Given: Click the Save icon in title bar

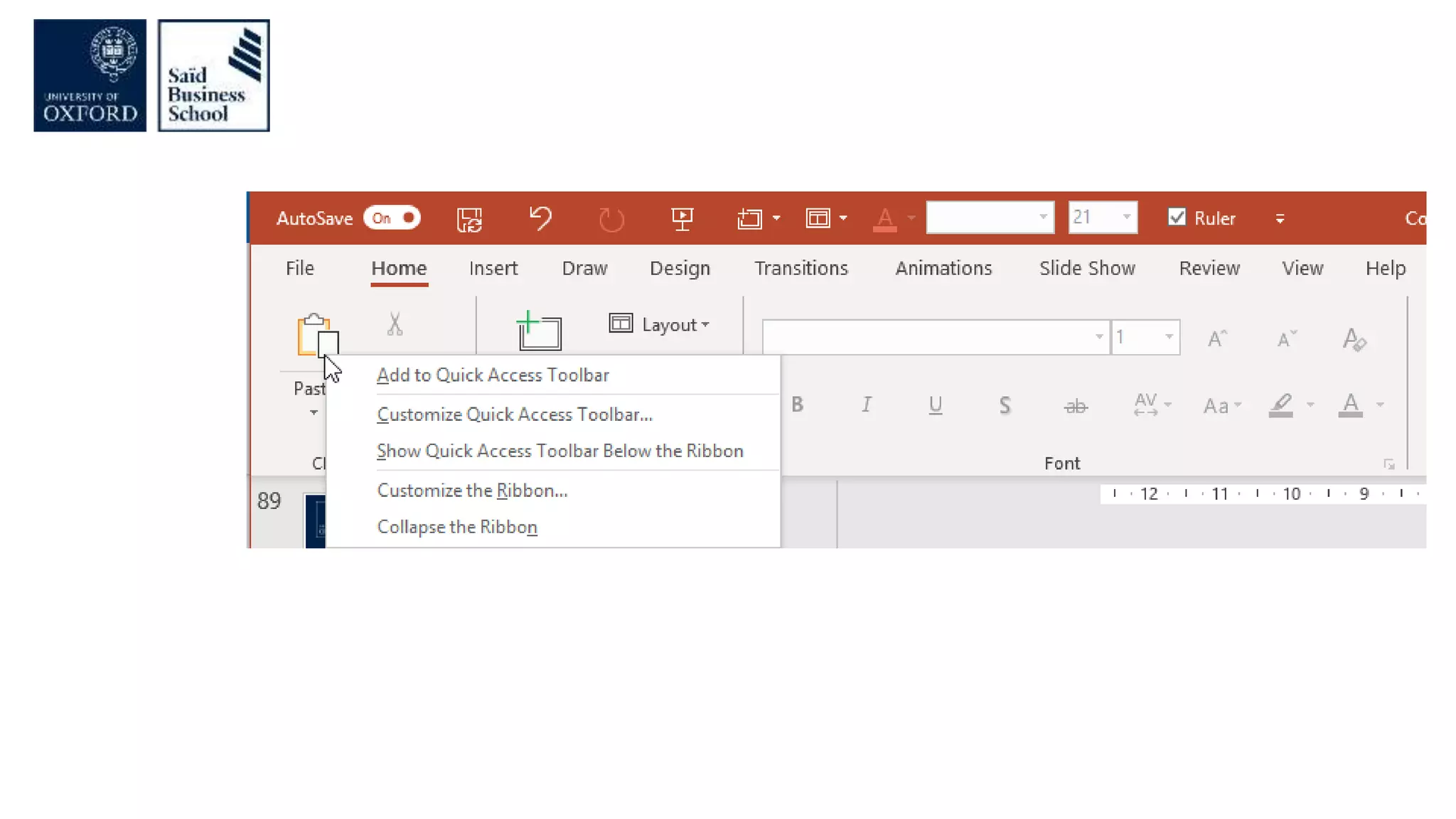Looking at the screenshot, I should 469,219.
